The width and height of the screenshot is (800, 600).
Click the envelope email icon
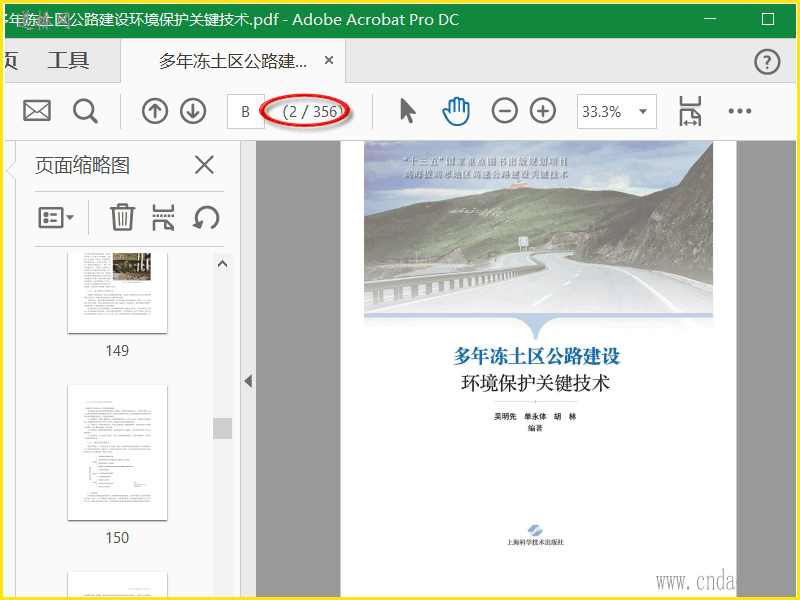click(x=37, y=111)
